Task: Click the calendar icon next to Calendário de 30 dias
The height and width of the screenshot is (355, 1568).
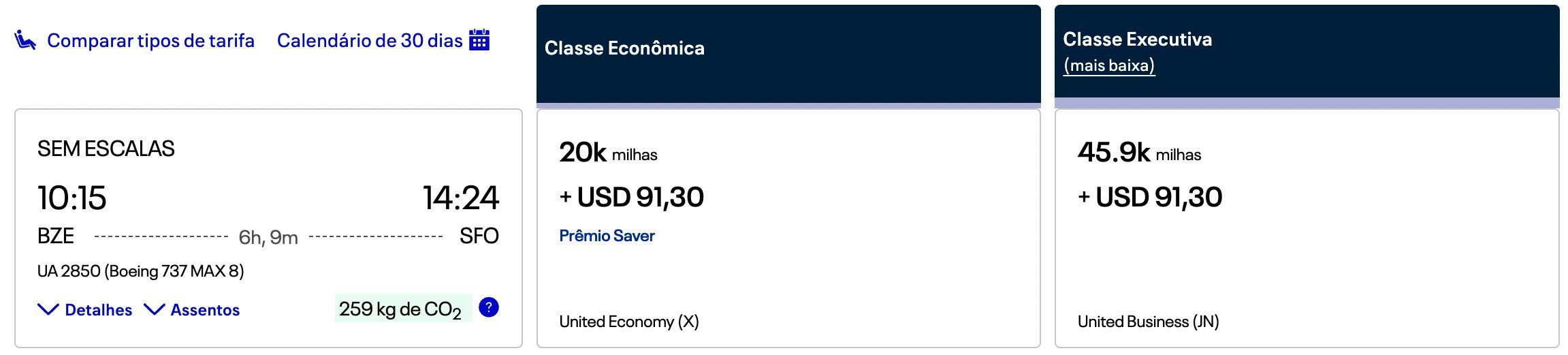Action: [x=479, y=40]
